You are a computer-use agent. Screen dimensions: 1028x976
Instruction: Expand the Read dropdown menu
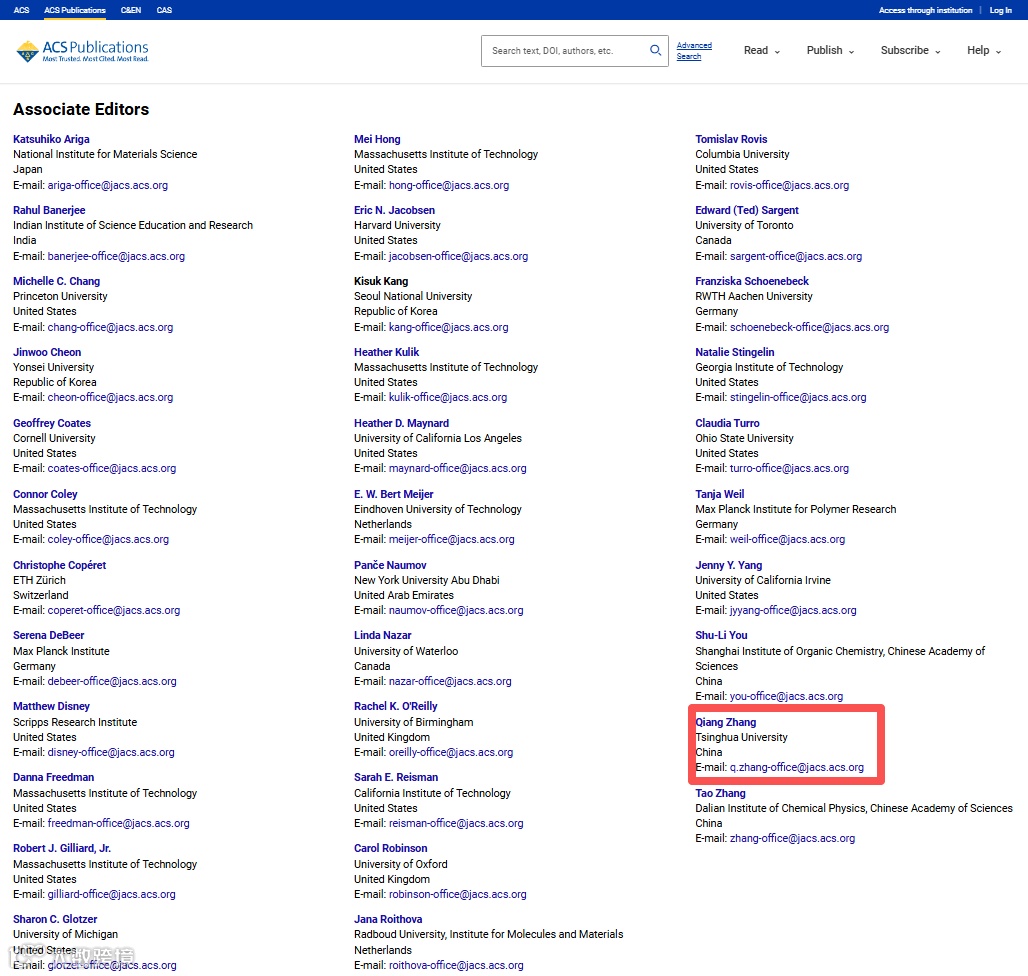pos(762,50)
